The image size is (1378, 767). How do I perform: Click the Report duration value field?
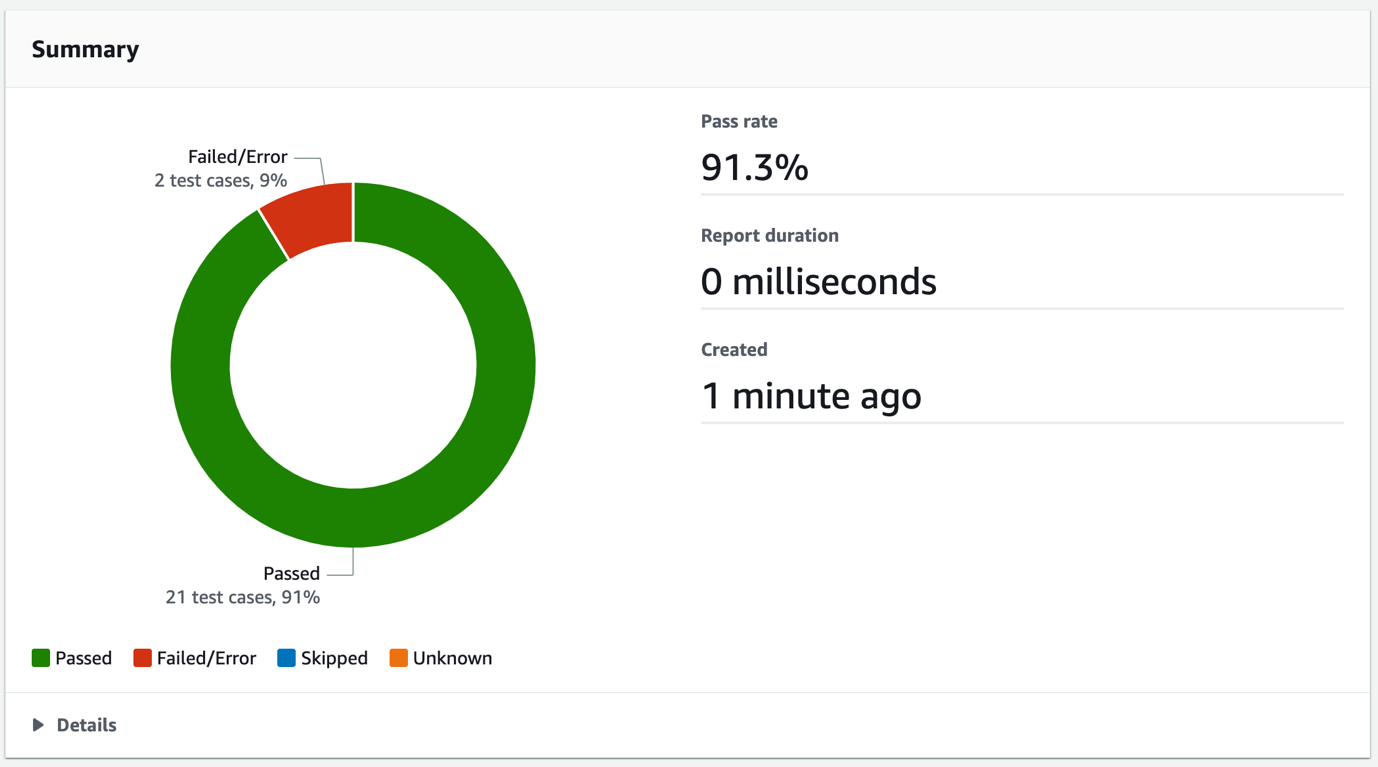(x=818, y=281)
